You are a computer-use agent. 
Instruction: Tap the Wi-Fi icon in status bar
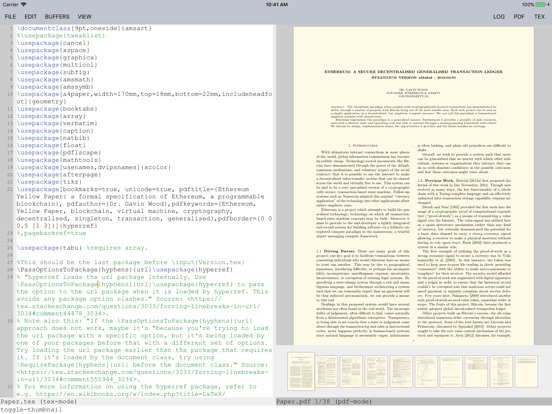(24, 4)
